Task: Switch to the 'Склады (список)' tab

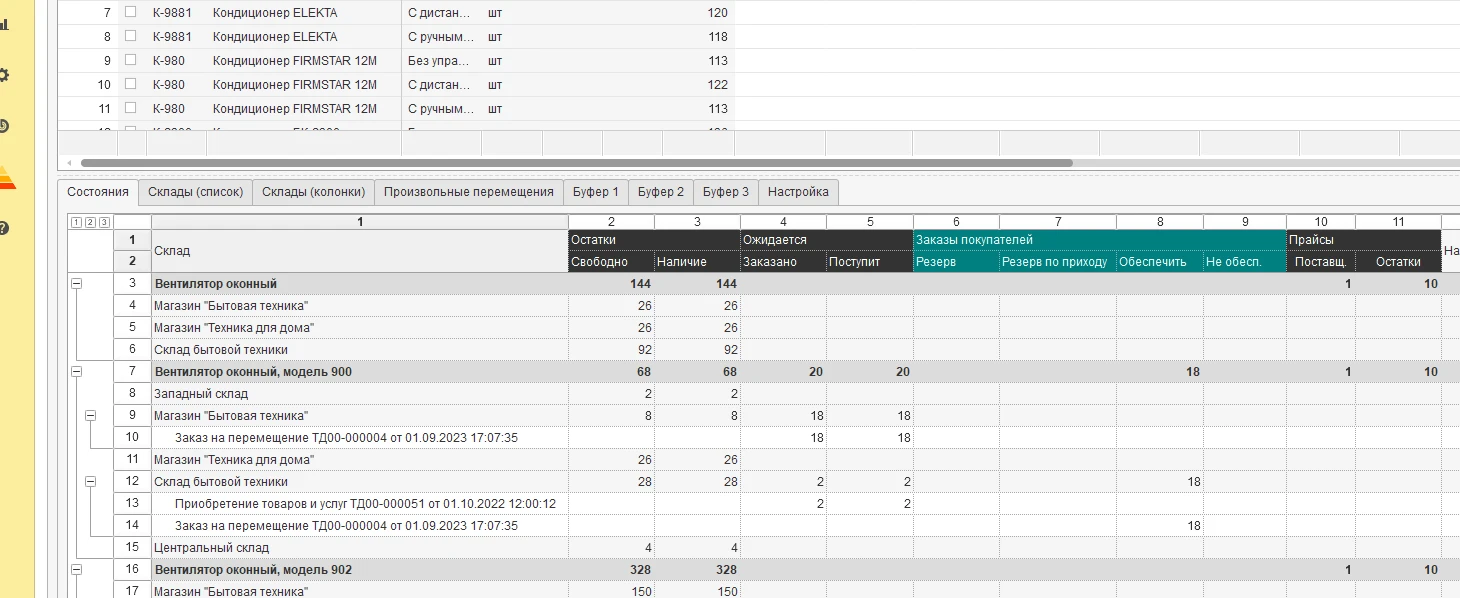Action: tap(195, 192)
